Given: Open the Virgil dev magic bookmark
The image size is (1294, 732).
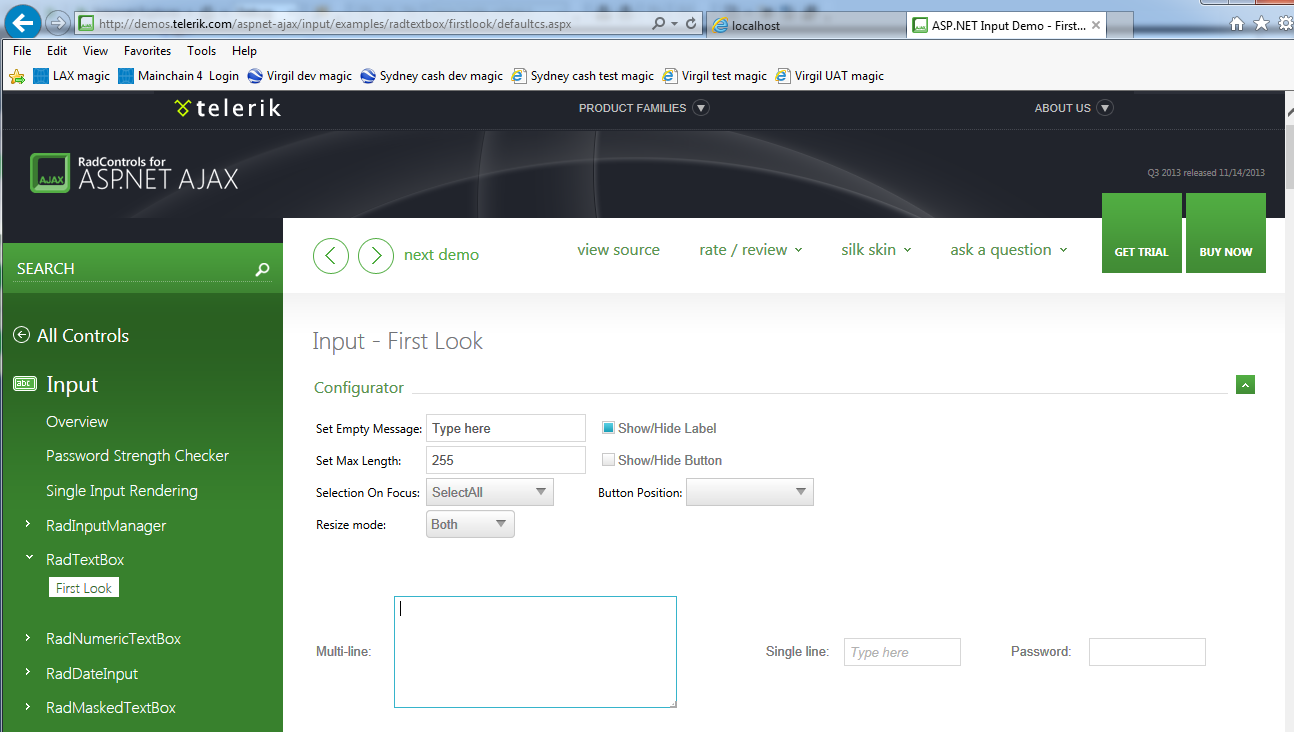Looking at the screenshot, I should pos(299,76).
